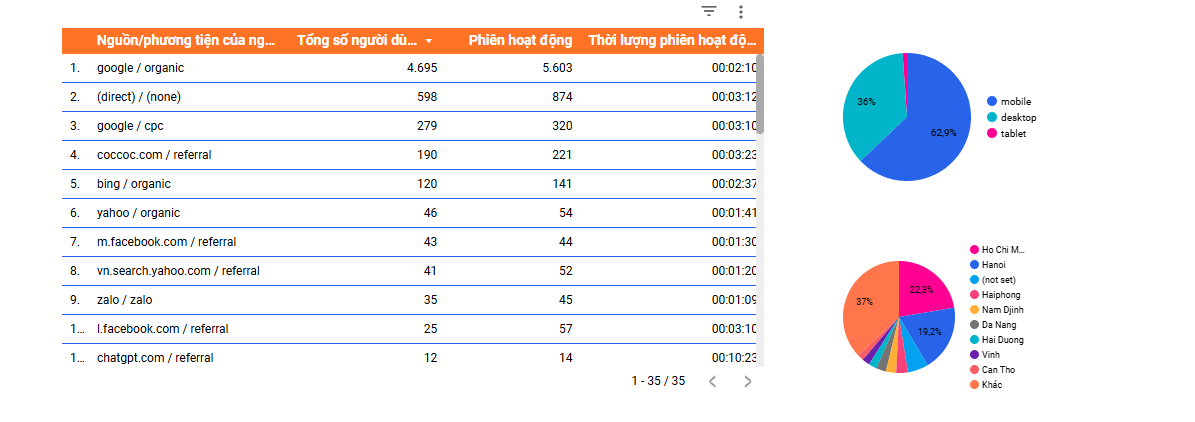Click the Khác legend entry
1195x422 pixels.
point(991,385)
